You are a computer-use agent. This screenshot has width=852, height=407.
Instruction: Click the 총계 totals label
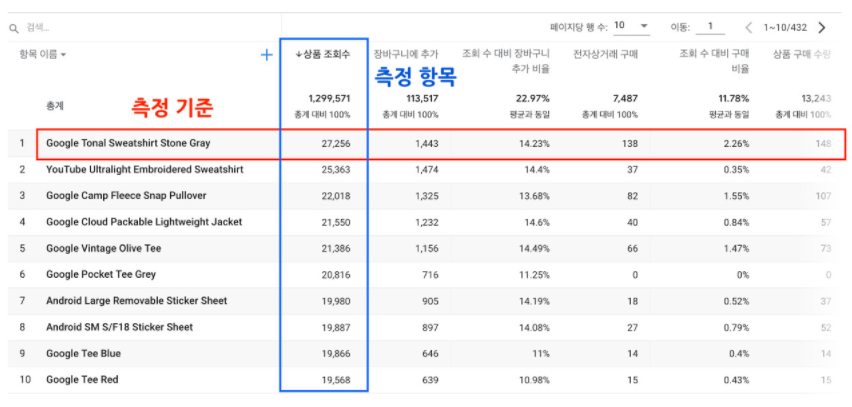tap(54, 105)
